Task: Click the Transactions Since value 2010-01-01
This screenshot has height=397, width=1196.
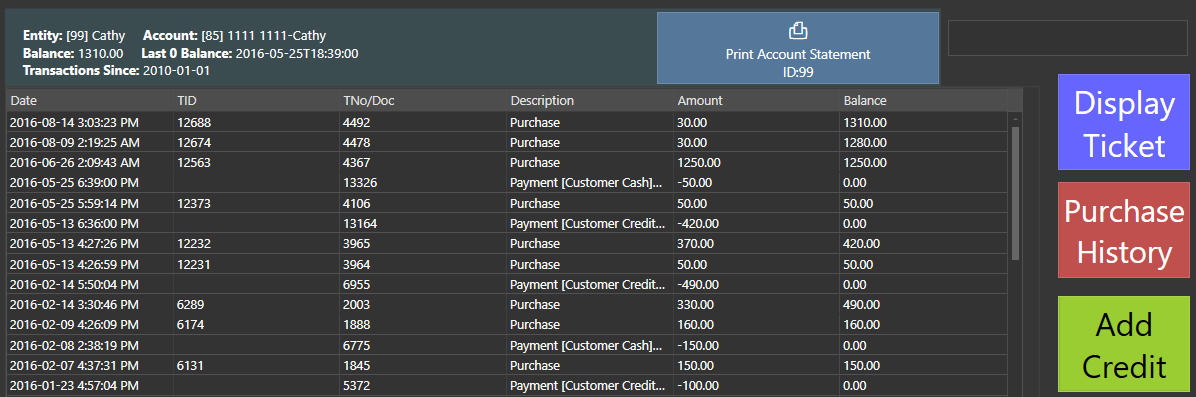Action: (x=176, y=70)
